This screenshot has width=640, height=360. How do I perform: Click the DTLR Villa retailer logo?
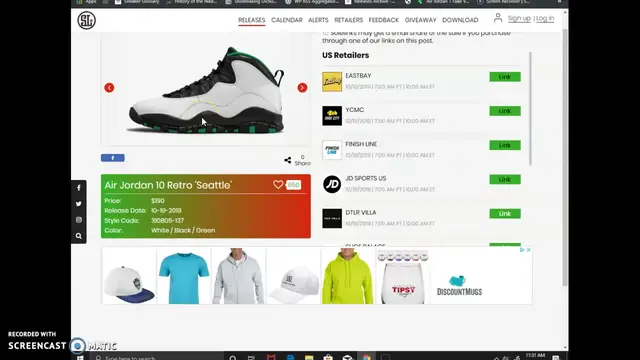[332, 219]
